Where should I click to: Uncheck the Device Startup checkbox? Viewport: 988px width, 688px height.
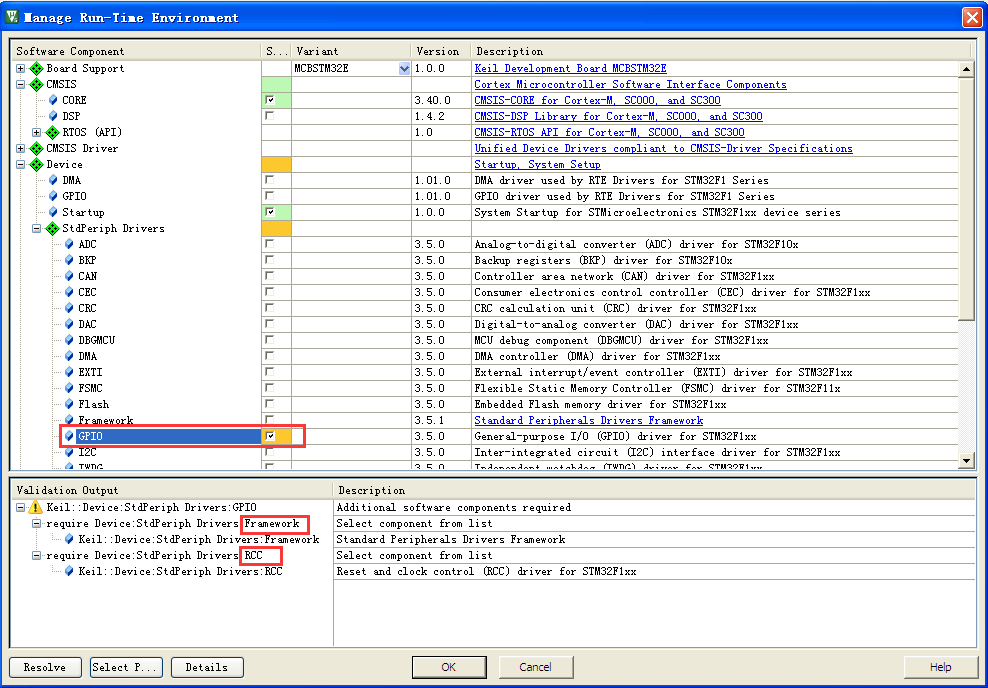[270, 212]
